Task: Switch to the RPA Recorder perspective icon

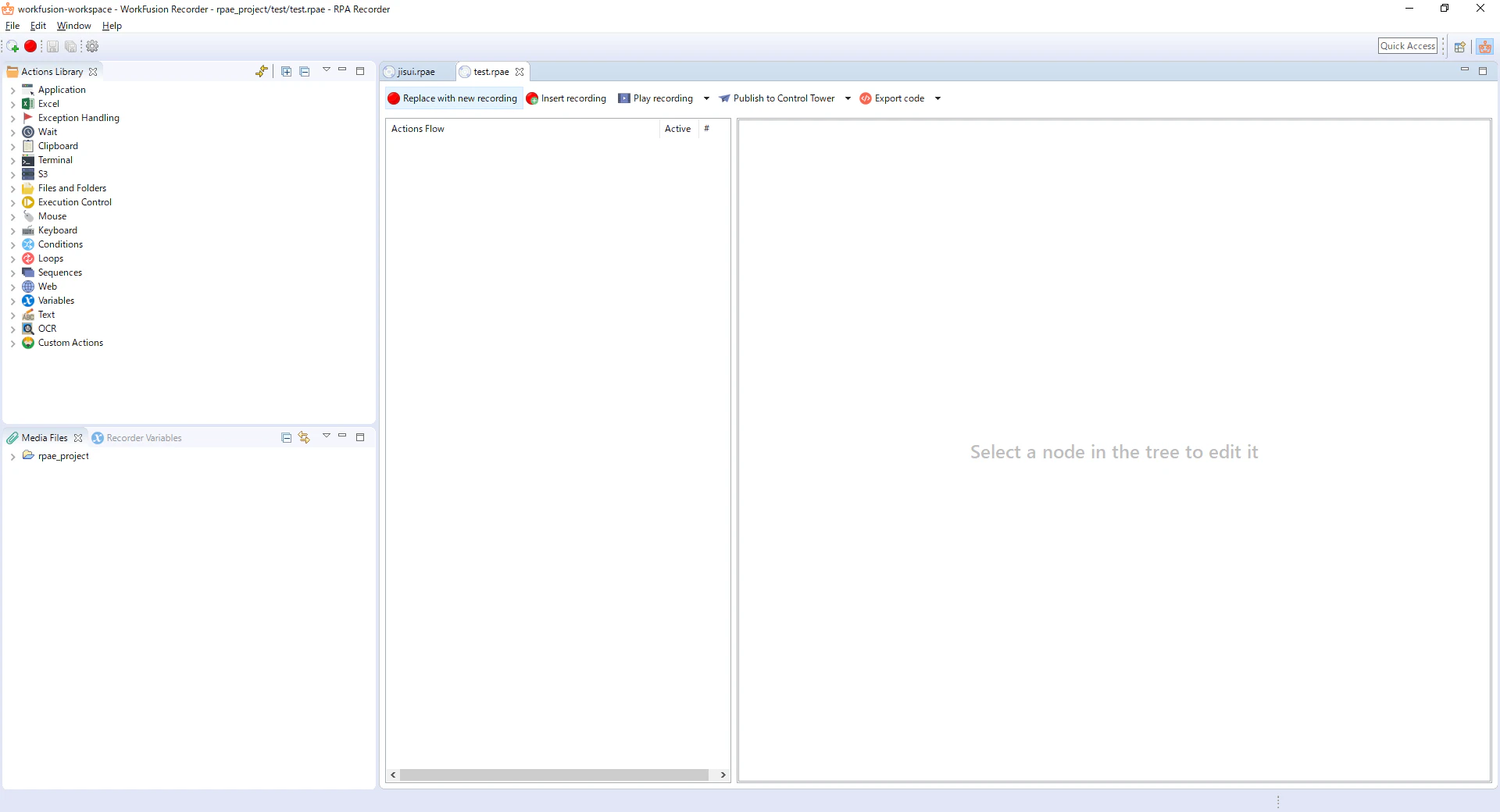Action: pos(1485,47)
